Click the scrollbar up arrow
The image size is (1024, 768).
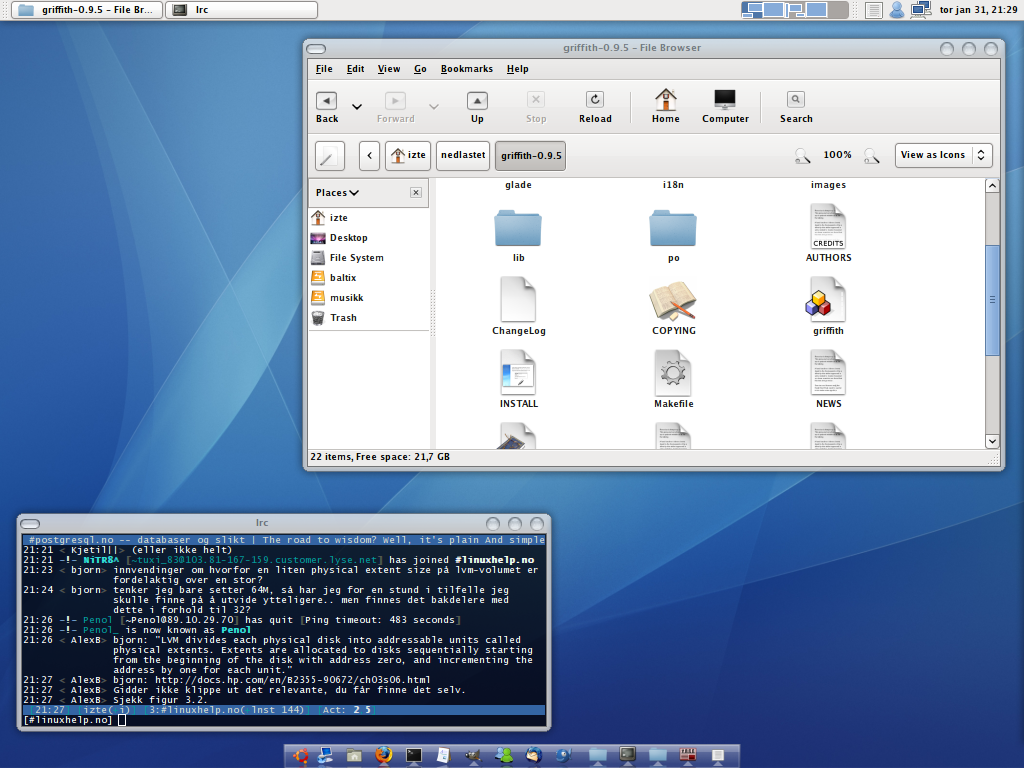coord(992,185)
